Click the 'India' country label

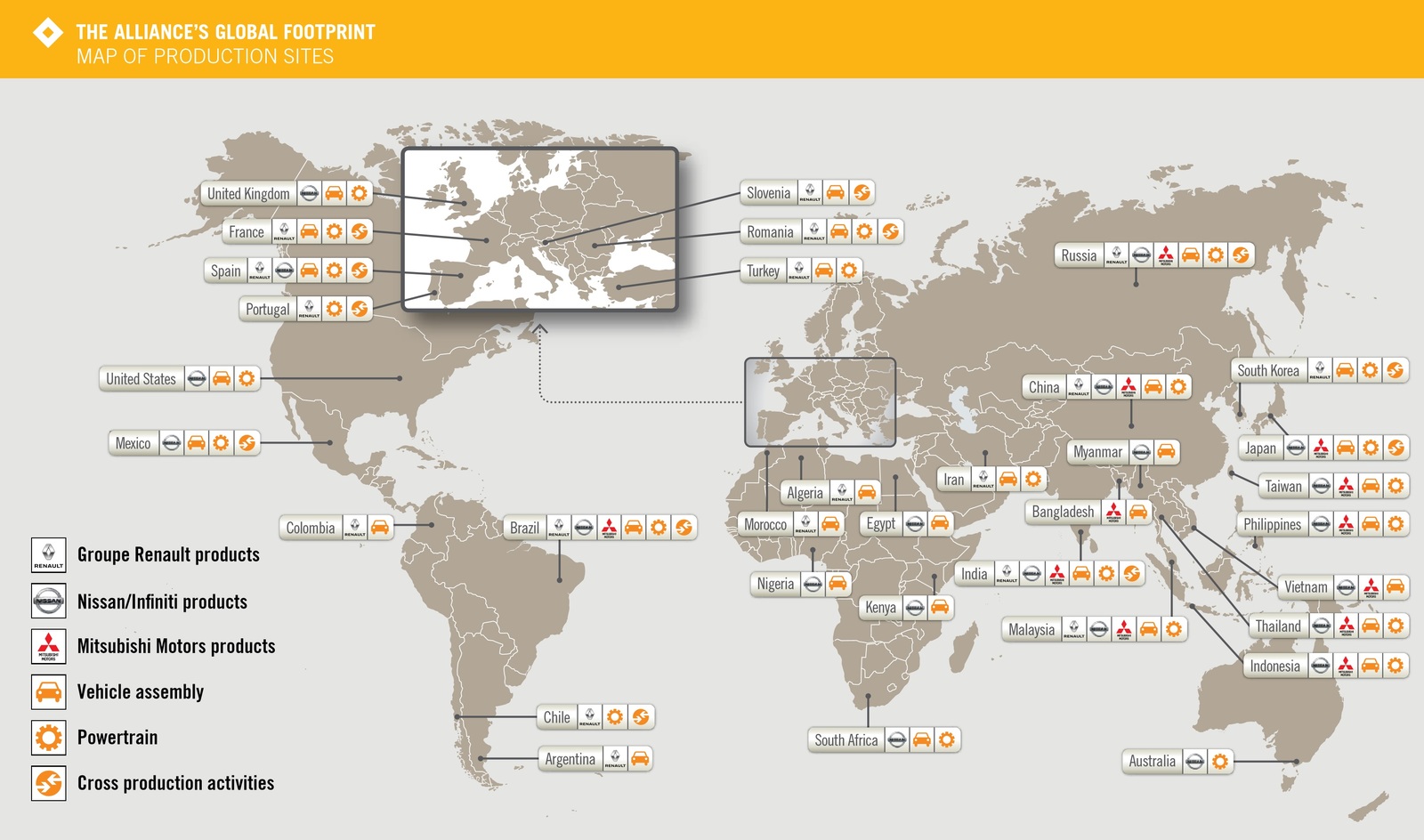tap(974, 574)
